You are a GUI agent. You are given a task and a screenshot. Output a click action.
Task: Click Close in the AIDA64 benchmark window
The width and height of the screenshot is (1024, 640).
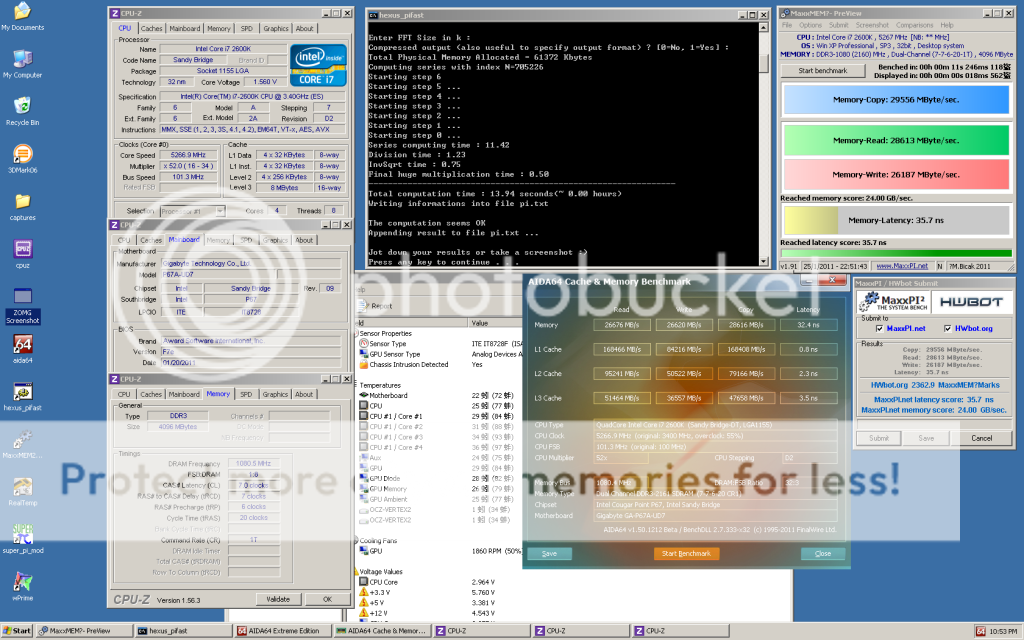(x=823, y=554)
